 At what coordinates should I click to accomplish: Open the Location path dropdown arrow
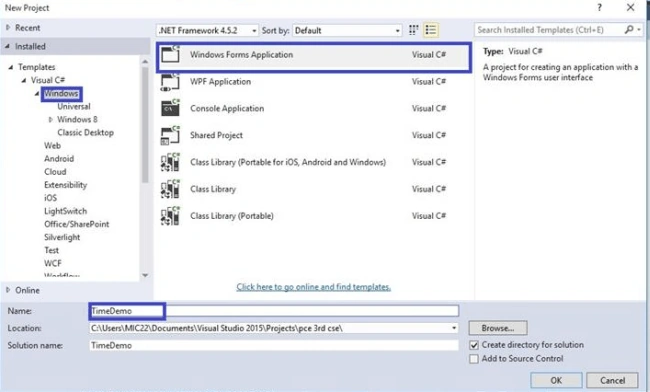(454, 328)
